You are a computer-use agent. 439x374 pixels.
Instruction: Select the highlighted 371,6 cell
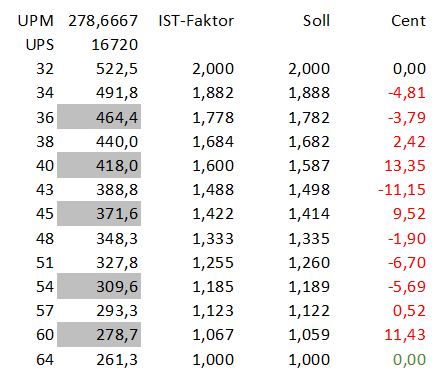99,213
